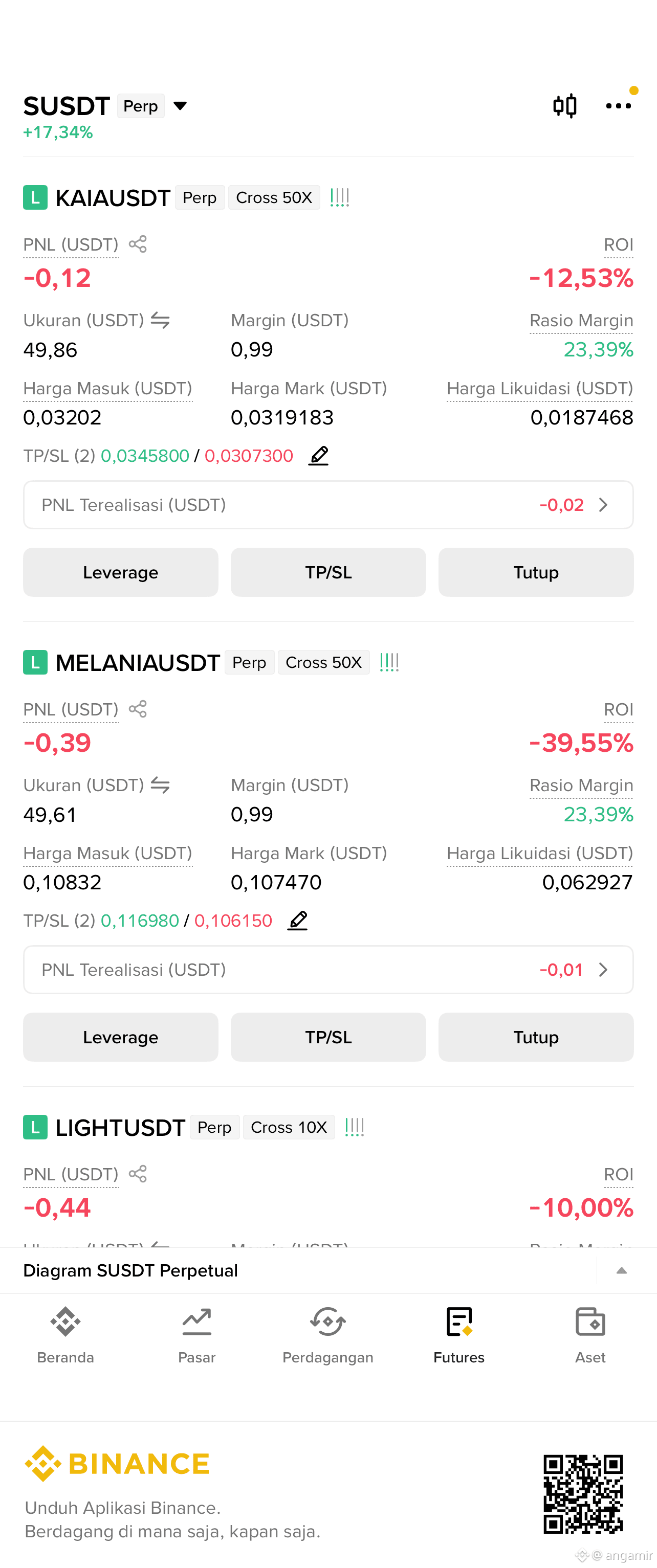Tap the KAIAUSDT Cross 50X margin mode

tap(274, 198)
